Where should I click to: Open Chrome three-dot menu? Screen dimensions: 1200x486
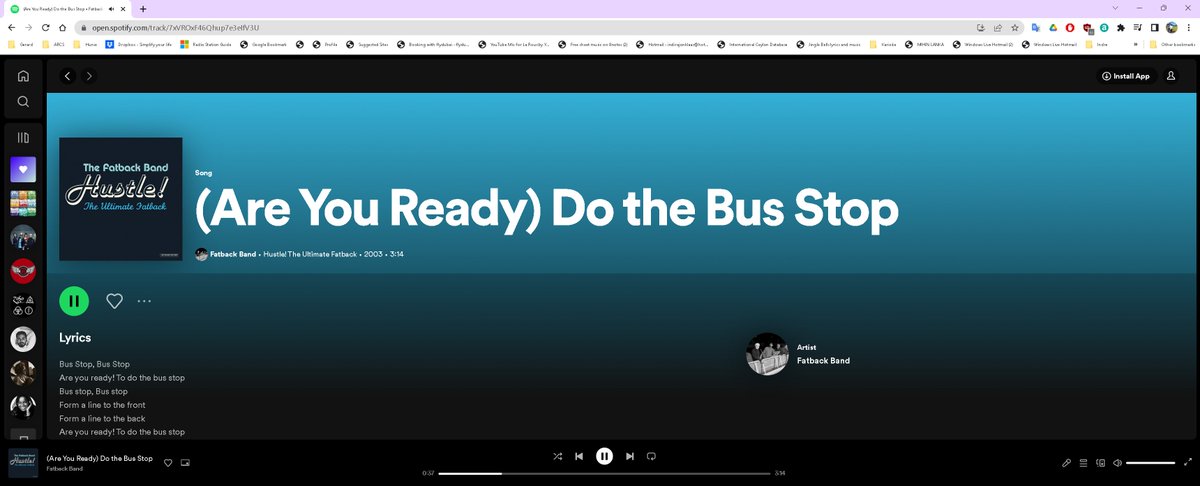[1189, 28]
